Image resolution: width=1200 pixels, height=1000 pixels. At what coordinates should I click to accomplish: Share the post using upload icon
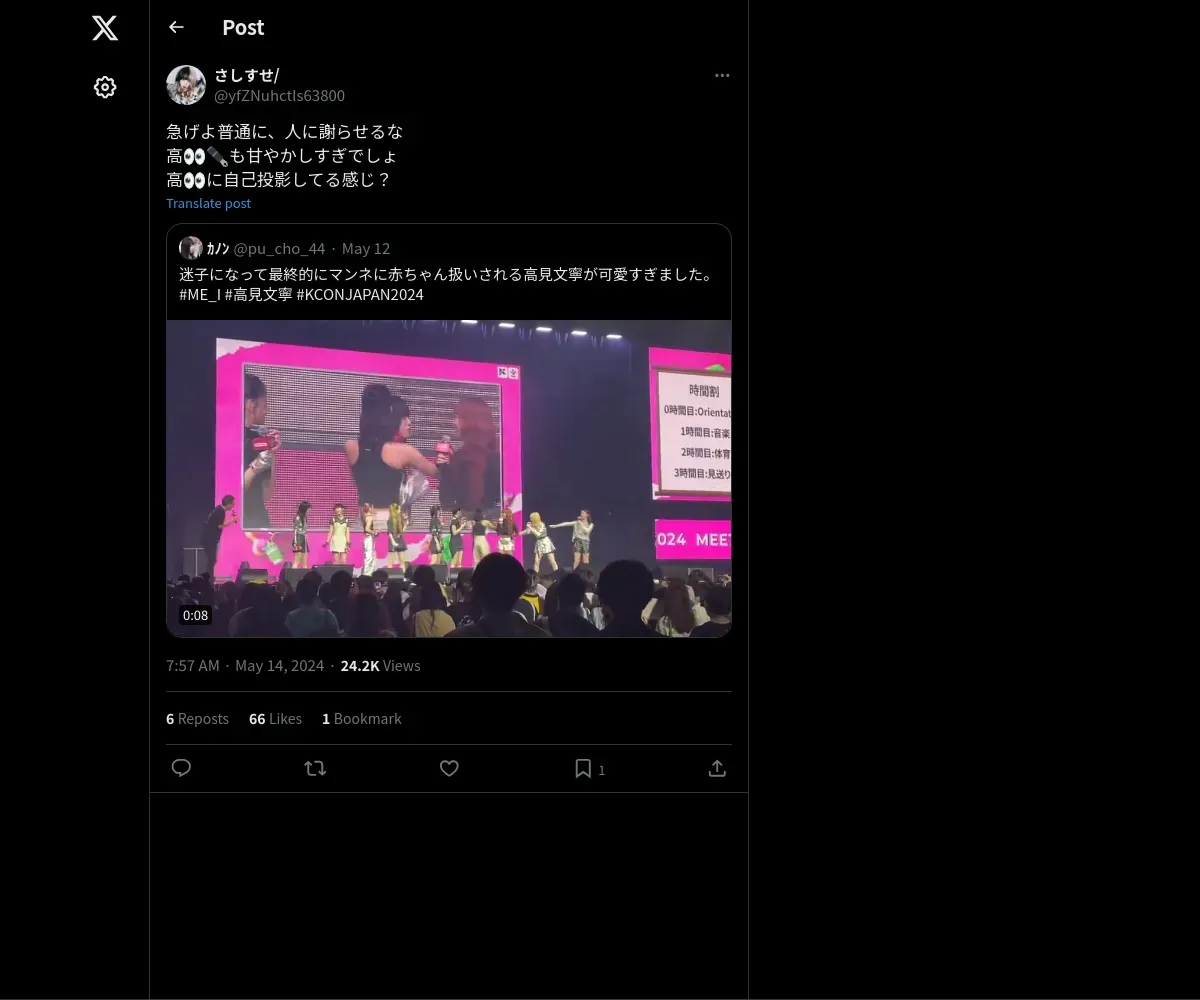(717, 768)
